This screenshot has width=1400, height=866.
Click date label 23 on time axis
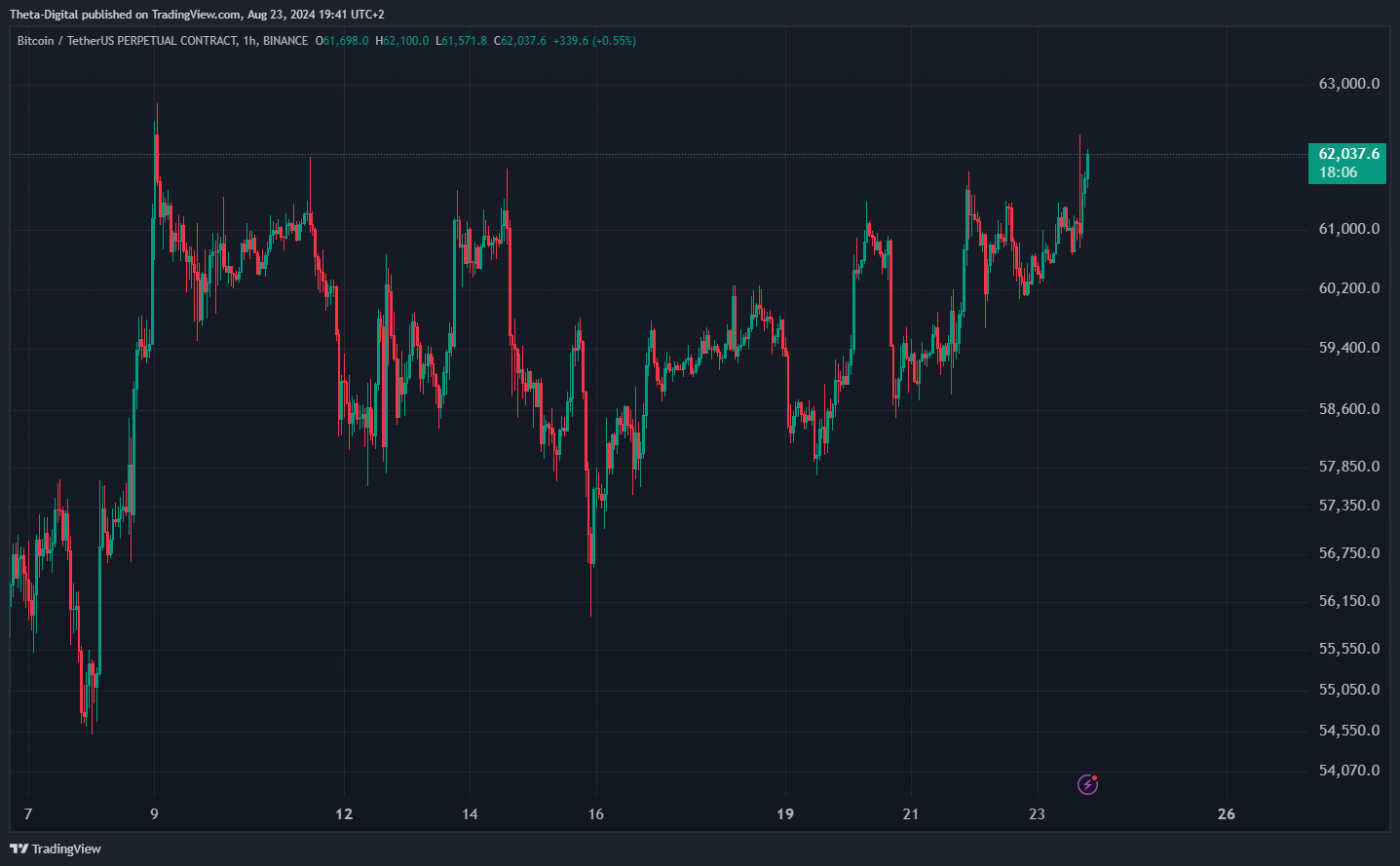(x=1037, y=814)
